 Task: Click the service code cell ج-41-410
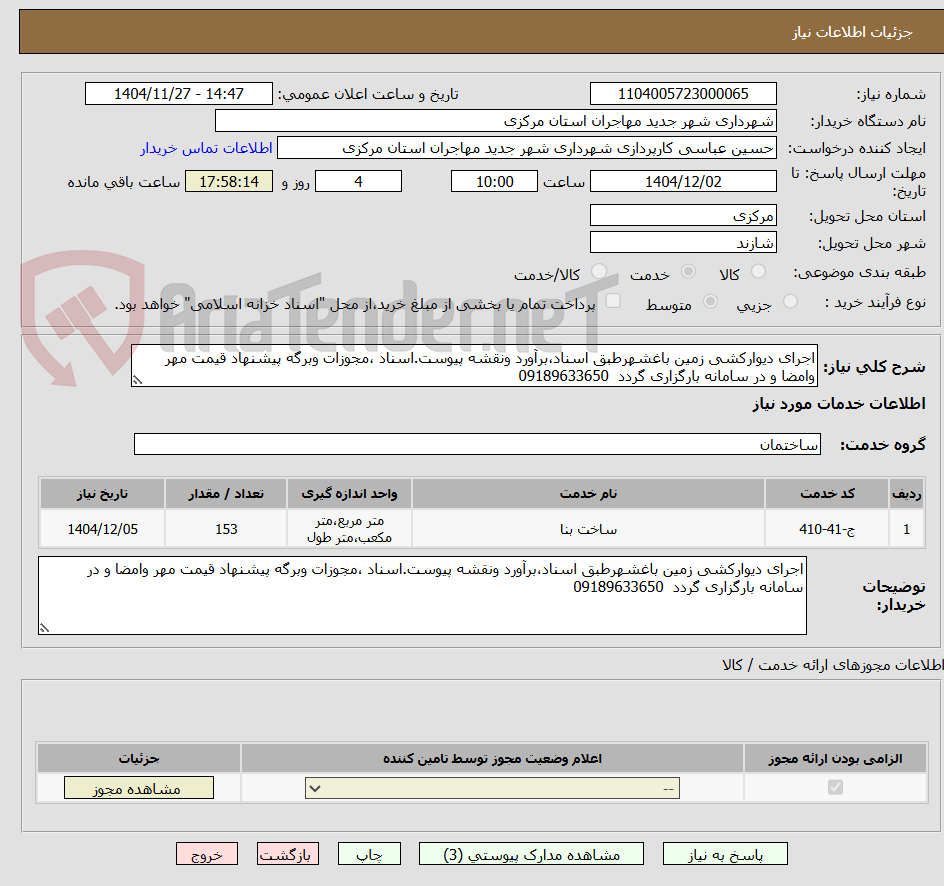[x=827, y=529]
